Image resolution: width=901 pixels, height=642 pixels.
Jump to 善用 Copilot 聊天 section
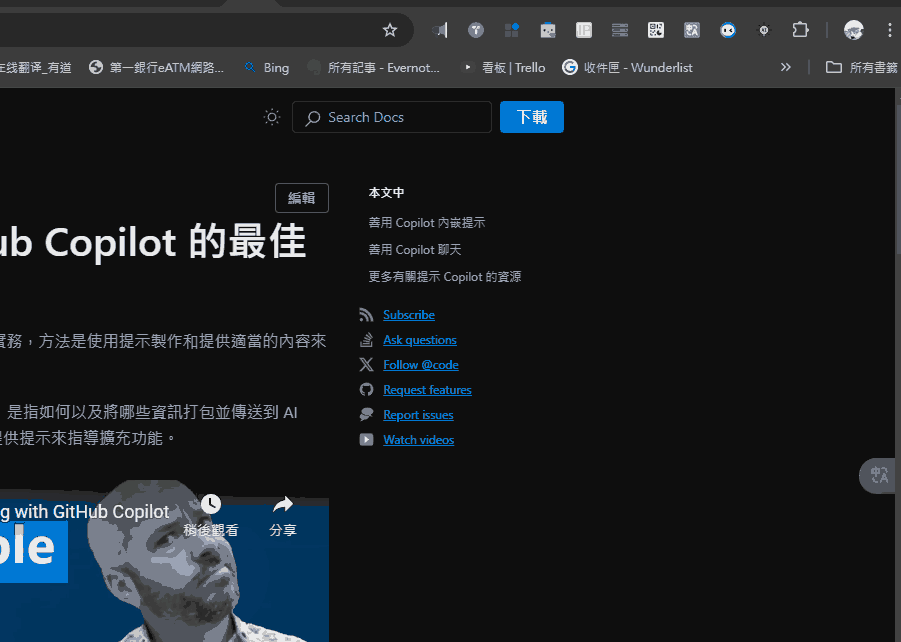(414, 249)
